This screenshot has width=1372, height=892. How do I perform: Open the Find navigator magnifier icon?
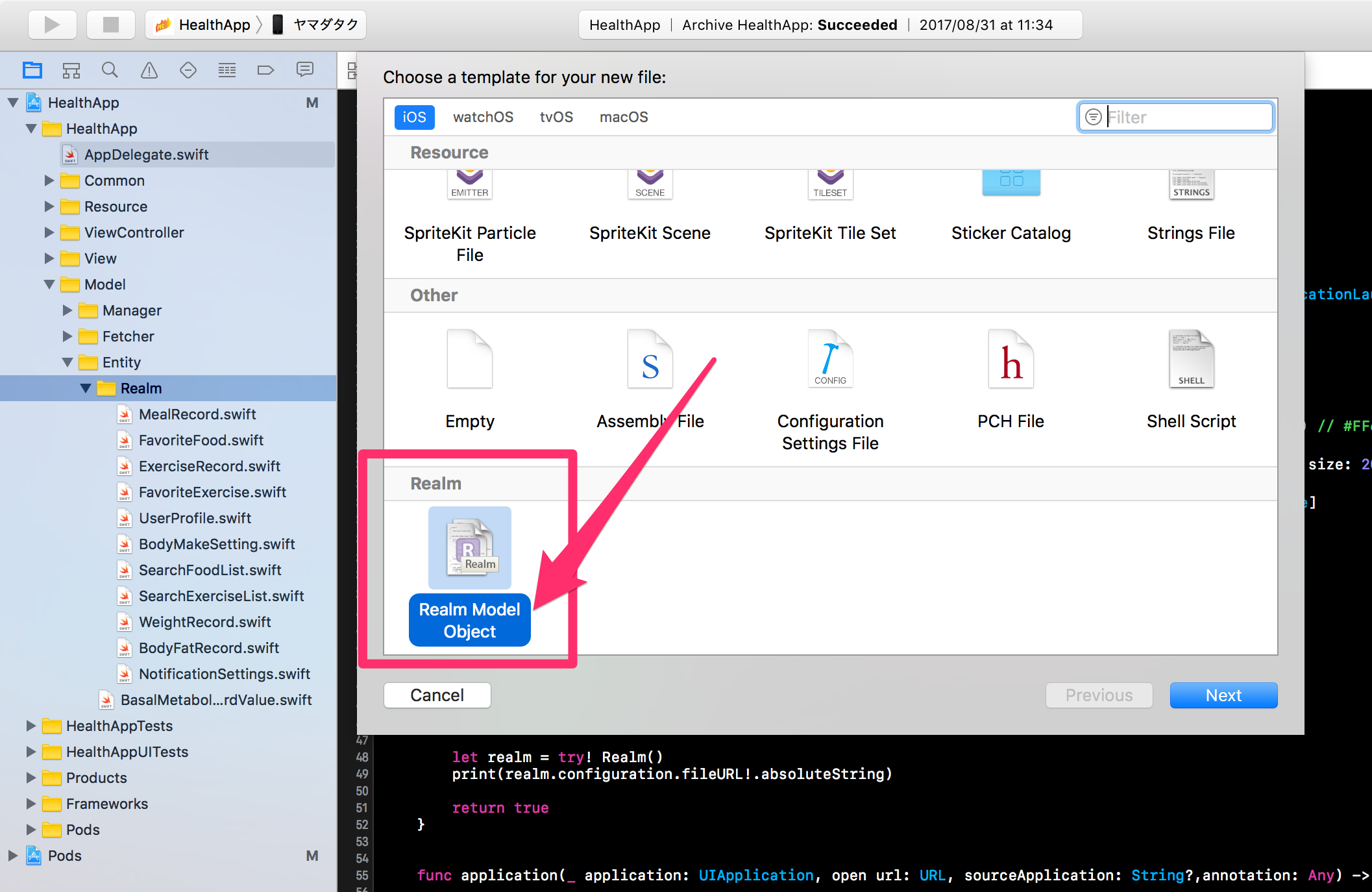tap(110, 70)
